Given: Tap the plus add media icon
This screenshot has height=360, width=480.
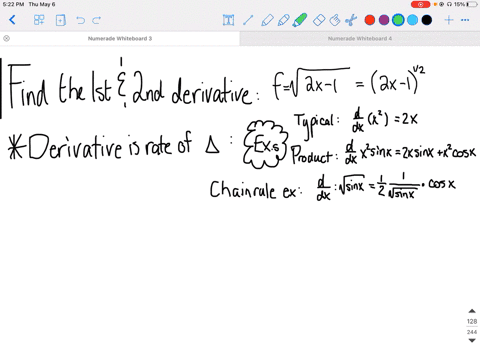Looking at the screenshot, I should coord(449,20).
